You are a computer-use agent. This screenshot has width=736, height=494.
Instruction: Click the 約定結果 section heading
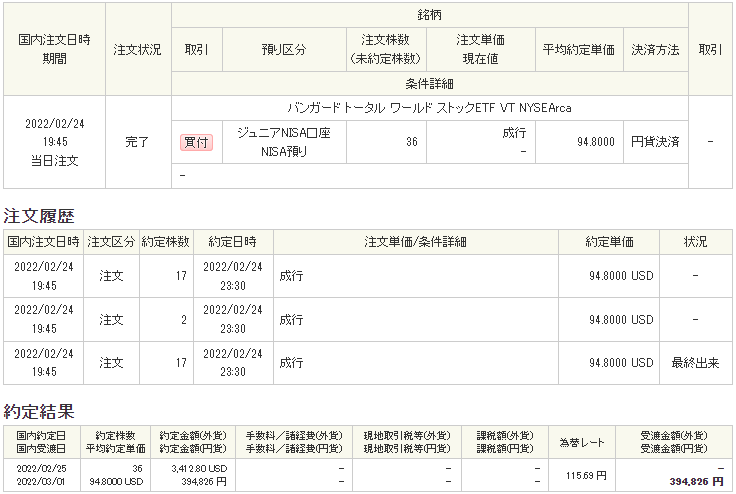pos(39,411)
